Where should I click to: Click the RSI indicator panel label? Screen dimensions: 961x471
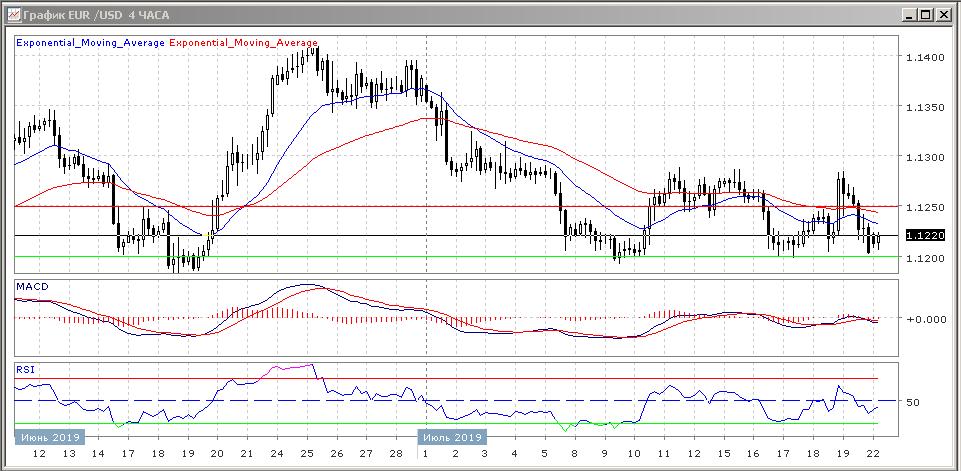[x=24, y=369]
